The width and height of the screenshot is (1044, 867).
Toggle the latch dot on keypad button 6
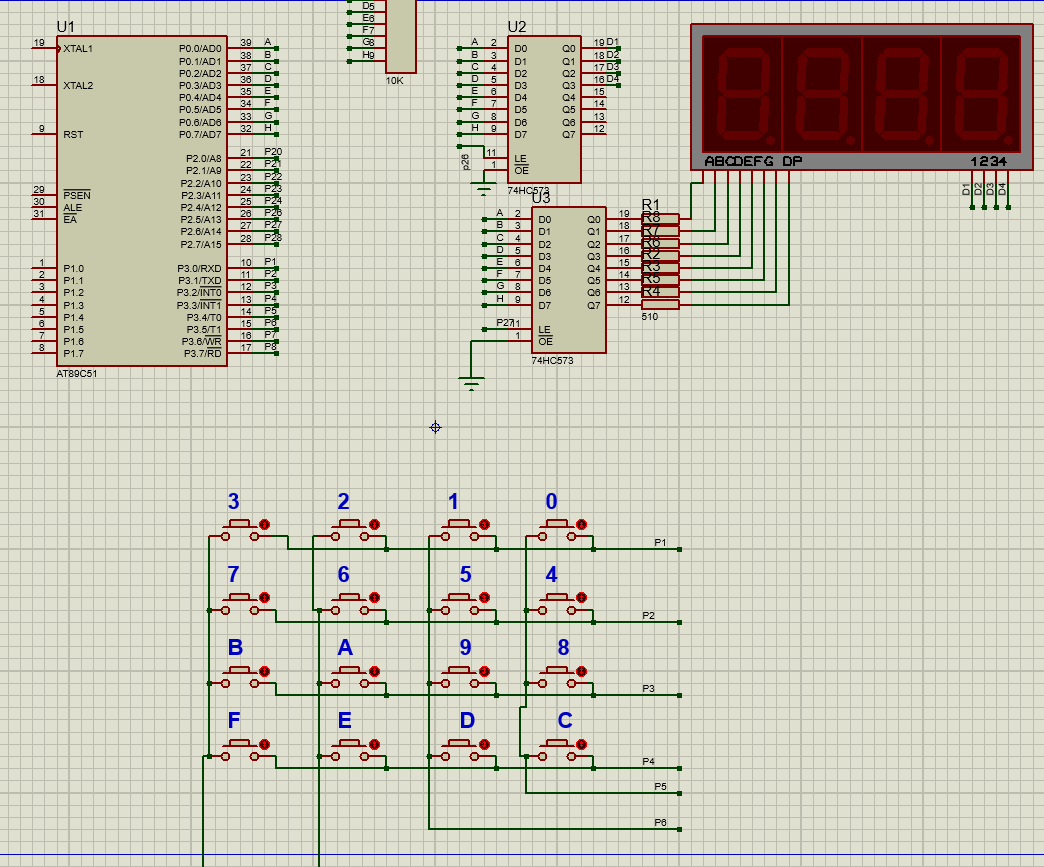click(x=374, y=598)
